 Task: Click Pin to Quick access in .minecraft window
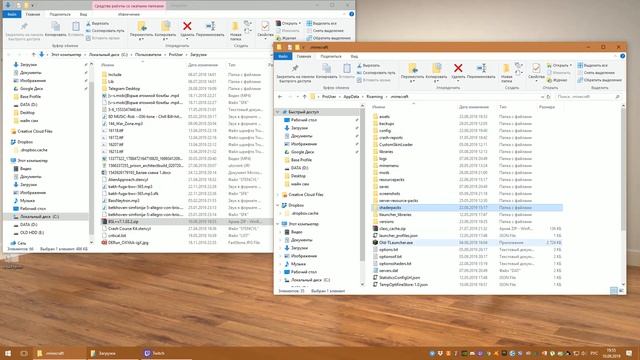[x=295, y=68]
